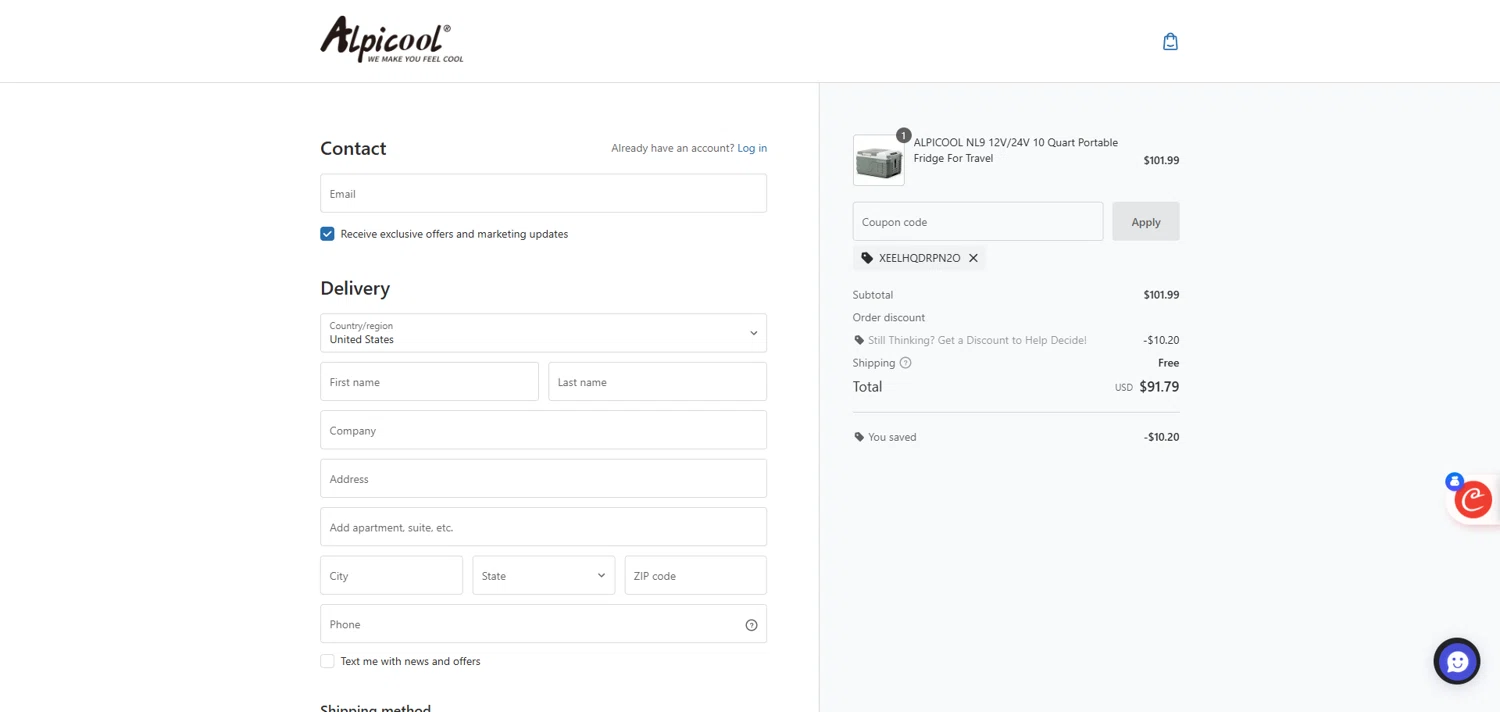The image size is (1500, 712).
Task: Open the Country/region dropdown
Action: tap(543, 333)
